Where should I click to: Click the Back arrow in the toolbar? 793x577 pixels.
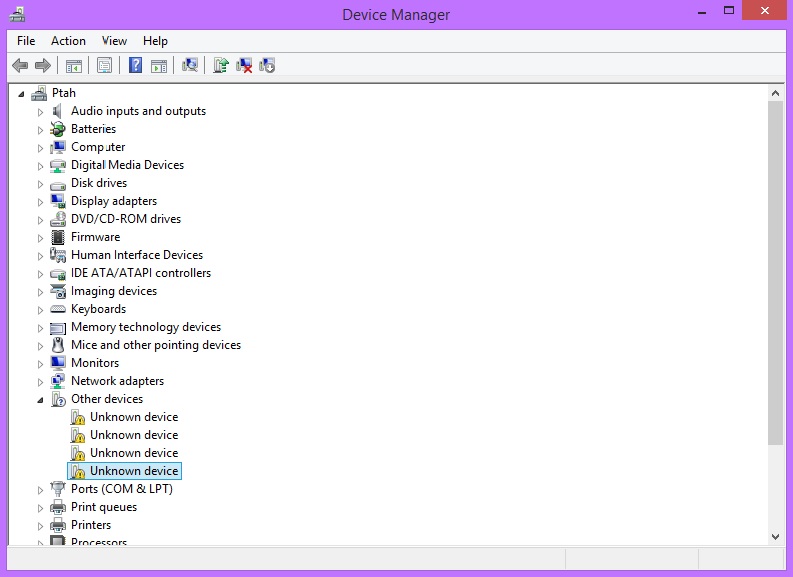(x=19, y=66)
